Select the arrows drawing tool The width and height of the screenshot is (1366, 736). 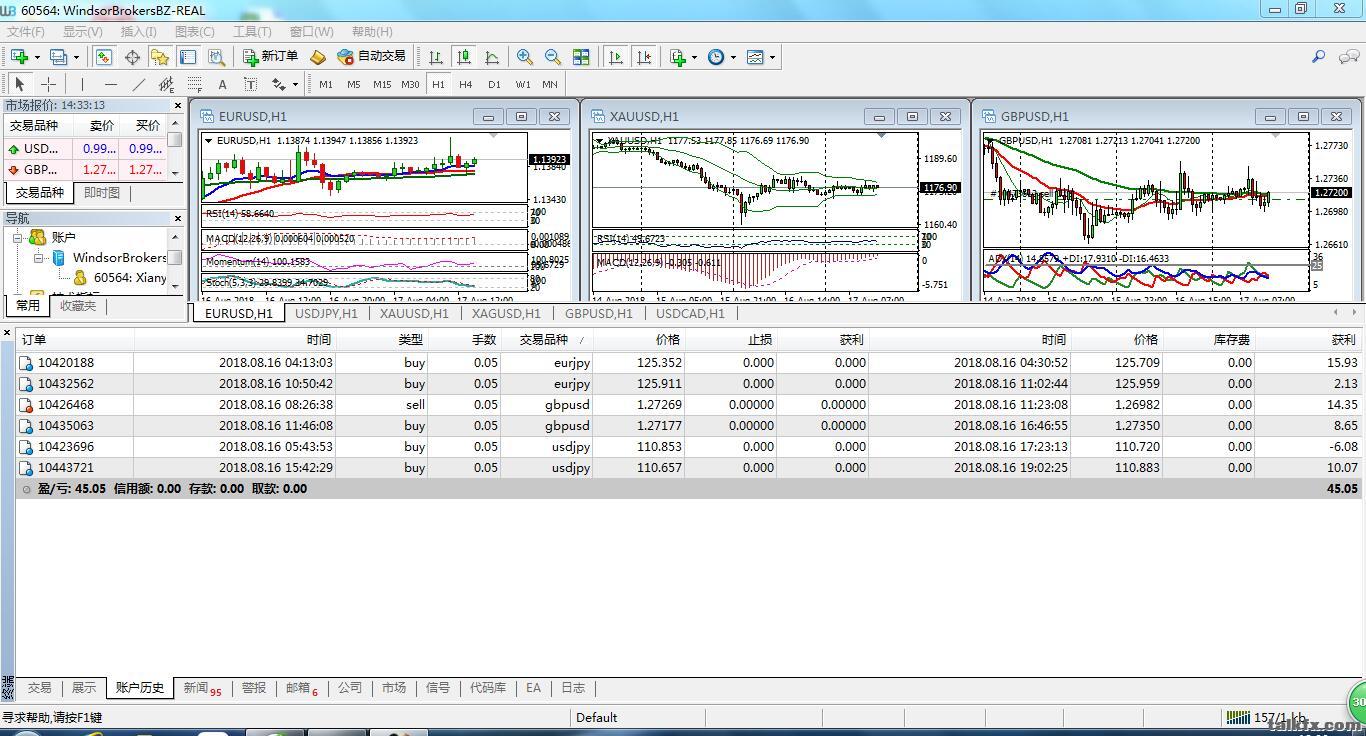[277, 84]
